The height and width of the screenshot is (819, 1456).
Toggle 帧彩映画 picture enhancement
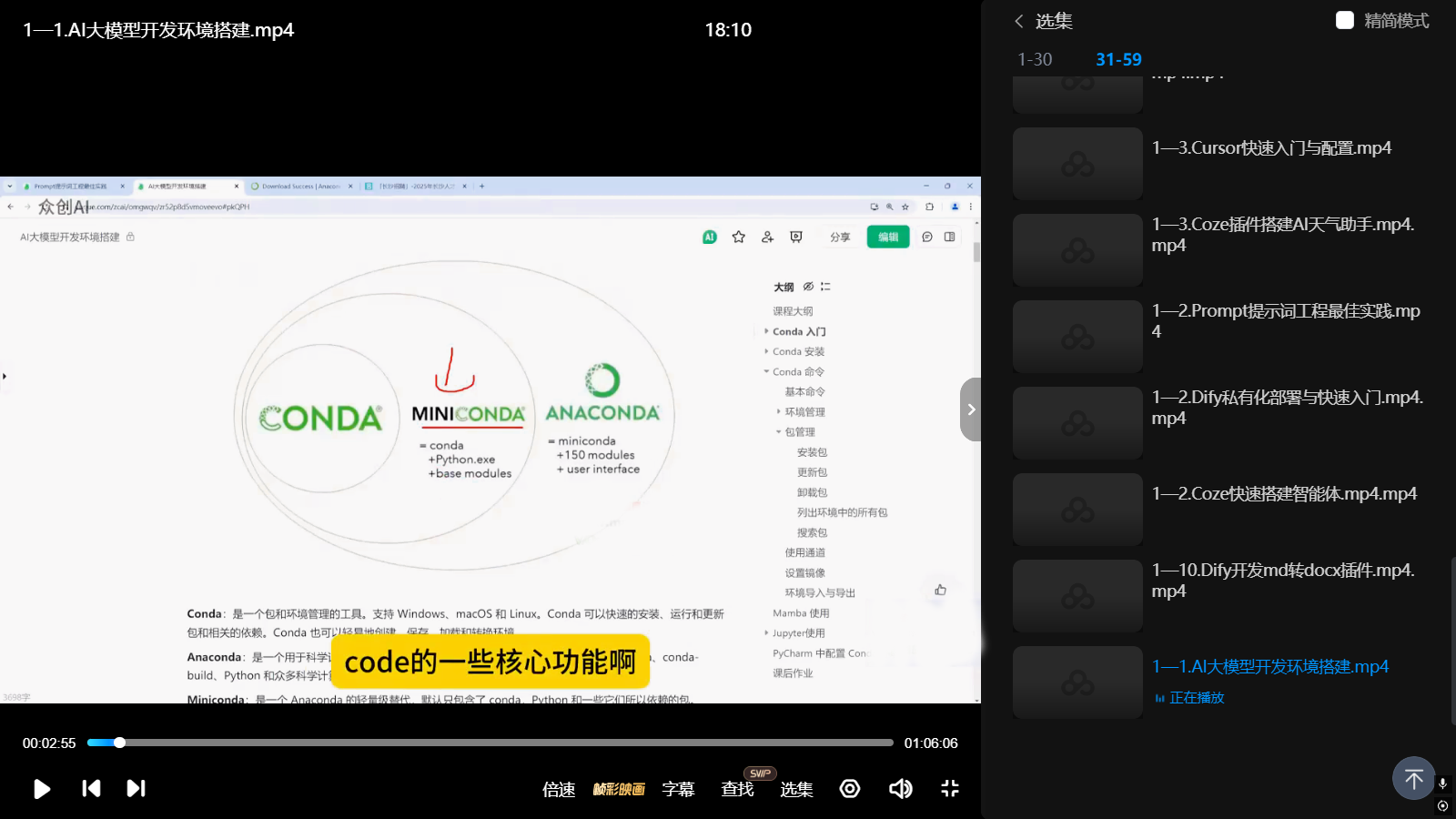pos(619,790)
